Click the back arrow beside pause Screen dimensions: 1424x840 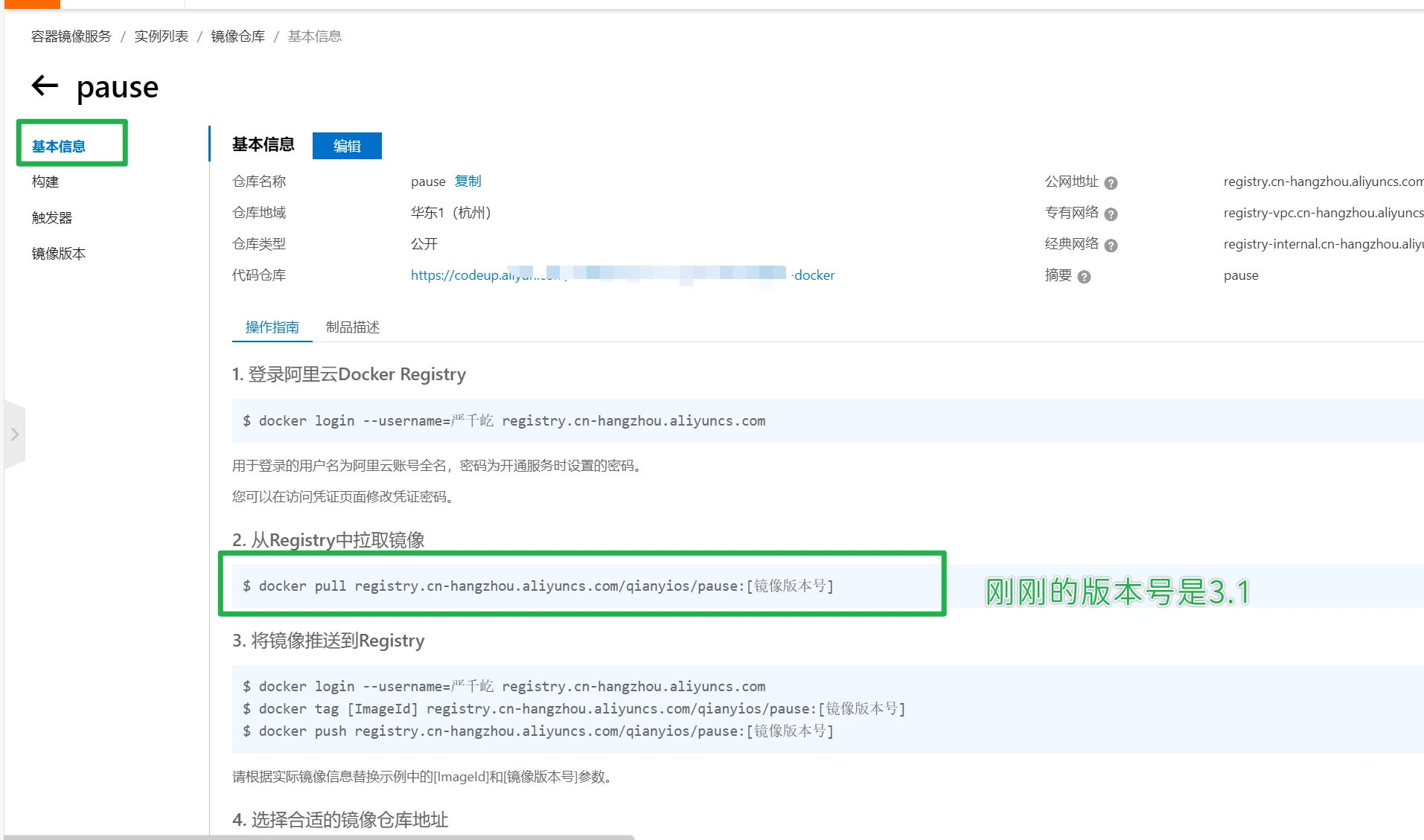pos(45,86)
